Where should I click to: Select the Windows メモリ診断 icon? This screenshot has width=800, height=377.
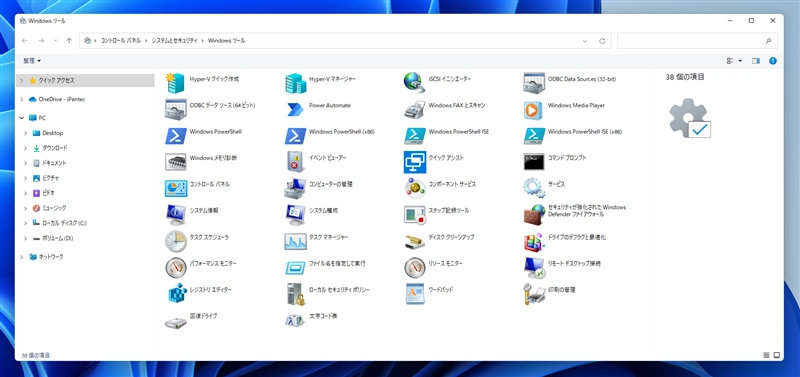[175, 162]
